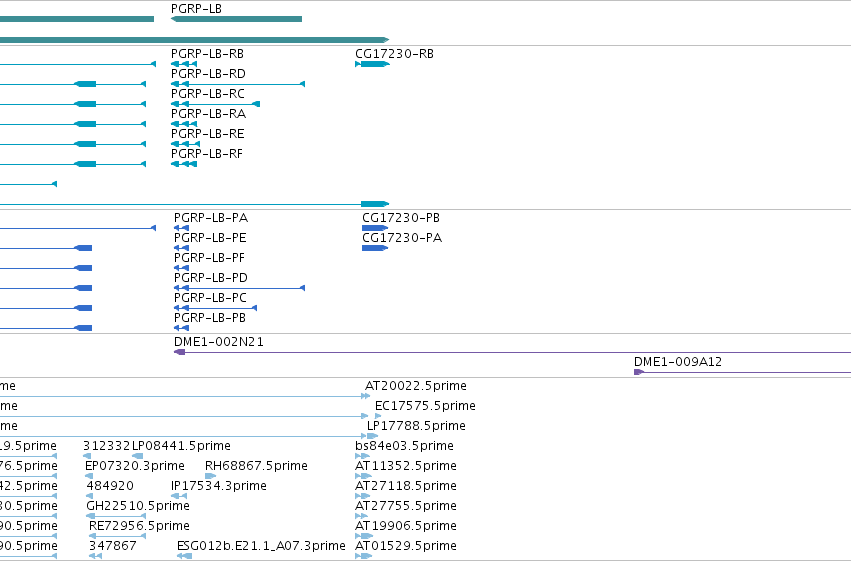Screen dimensions: 851x561
Task: Click the CG17230-PB protein bar glyph
Action: point(375,228)
